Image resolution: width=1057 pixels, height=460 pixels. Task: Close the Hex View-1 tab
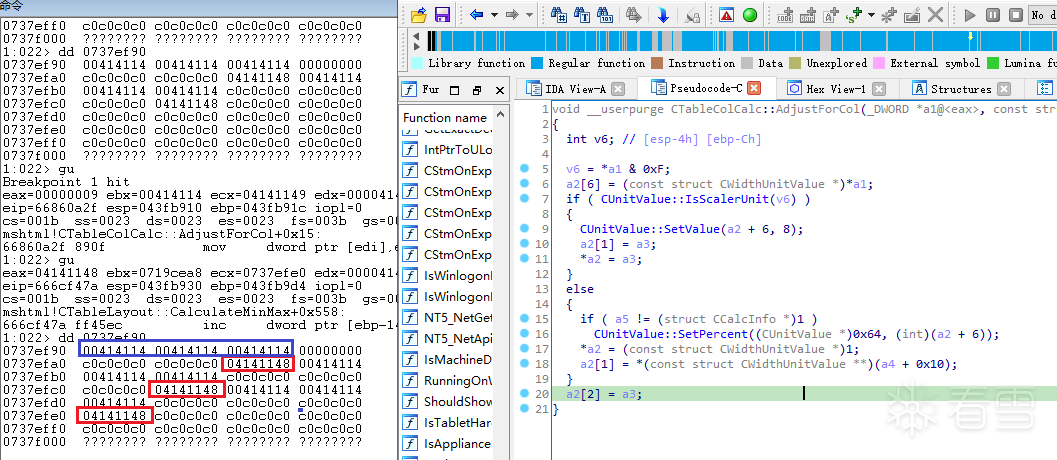pos(878,89)
